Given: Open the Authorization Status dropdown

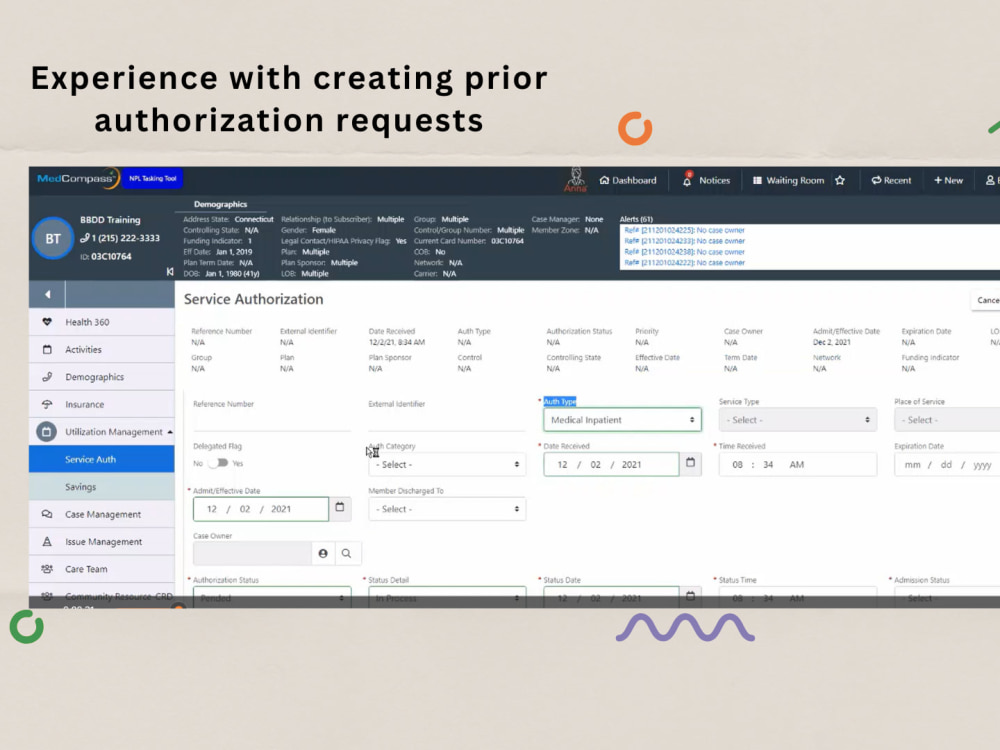Looking at the screenshot, I should (x=272, y=596).
